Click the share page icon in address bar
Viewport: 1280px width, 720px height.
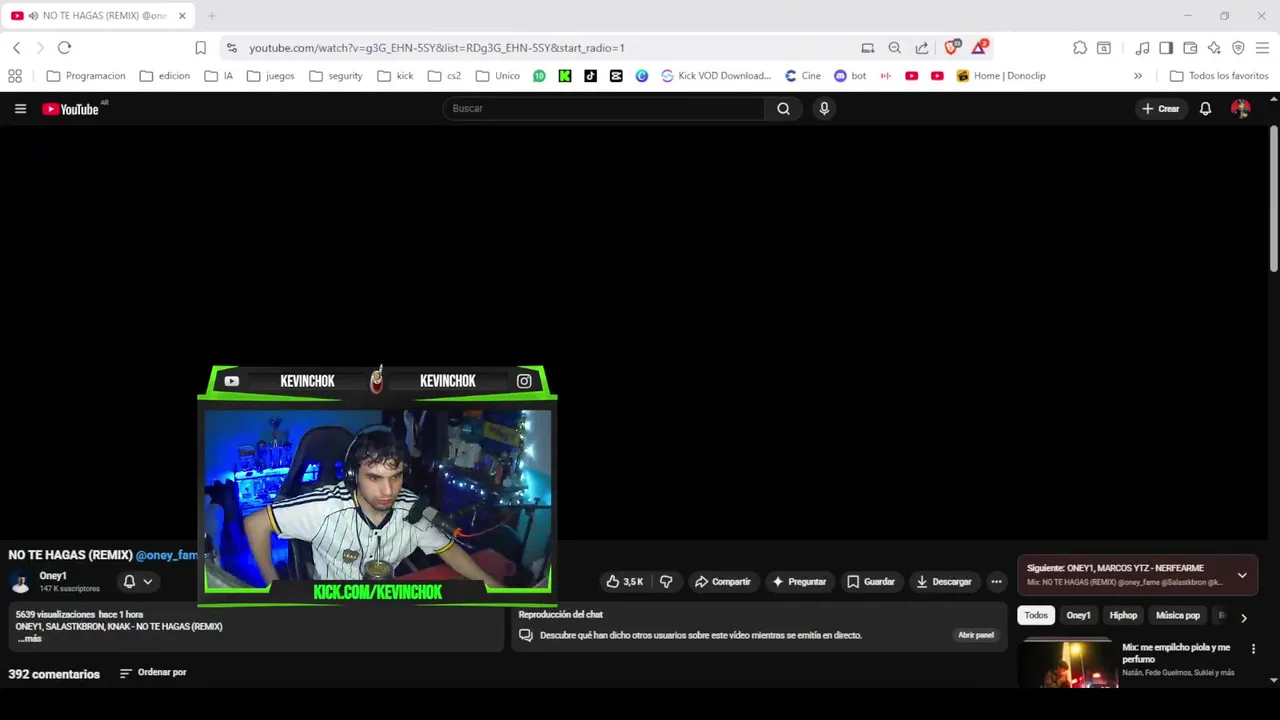click(x=921, y=48)
